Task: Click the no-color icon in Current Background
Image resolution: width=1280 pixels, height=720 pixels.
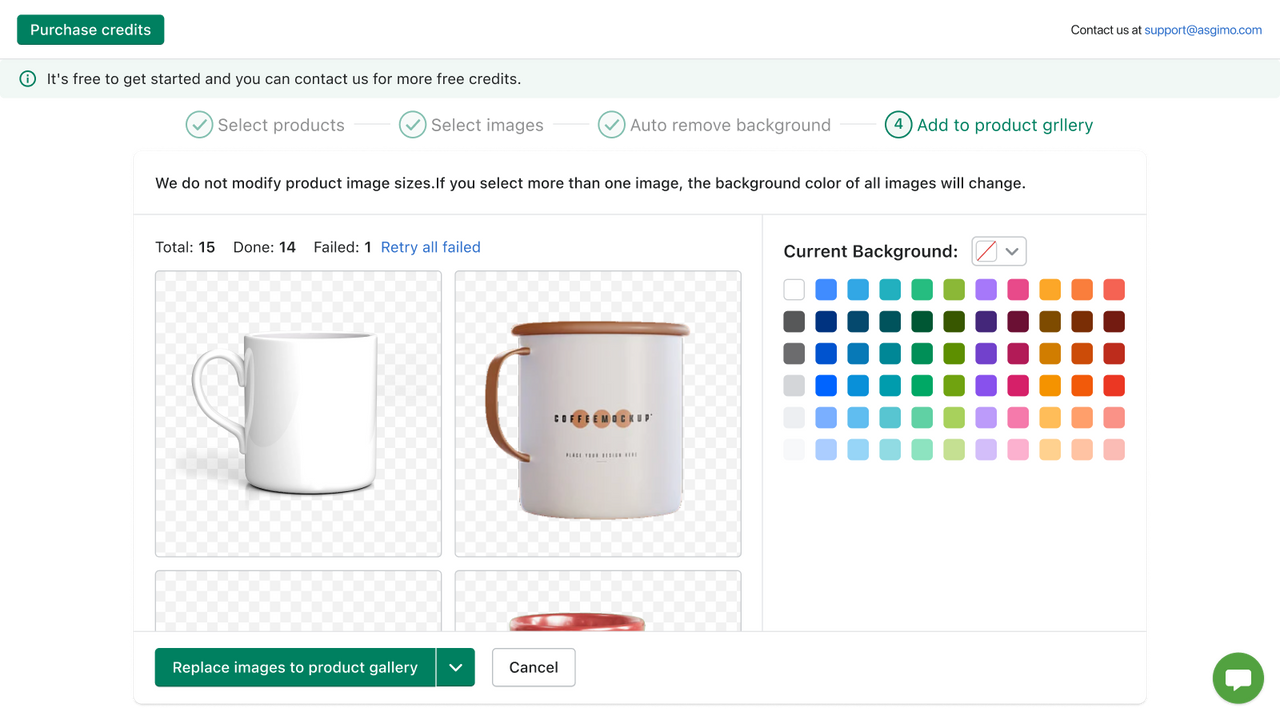Action: 986,251
